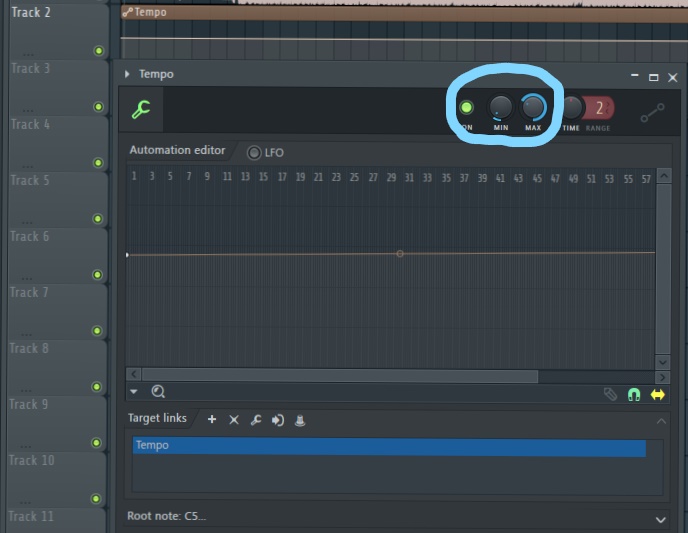
Task: Toggle the yellow slide arrows icon
Action: click(657, 395)
